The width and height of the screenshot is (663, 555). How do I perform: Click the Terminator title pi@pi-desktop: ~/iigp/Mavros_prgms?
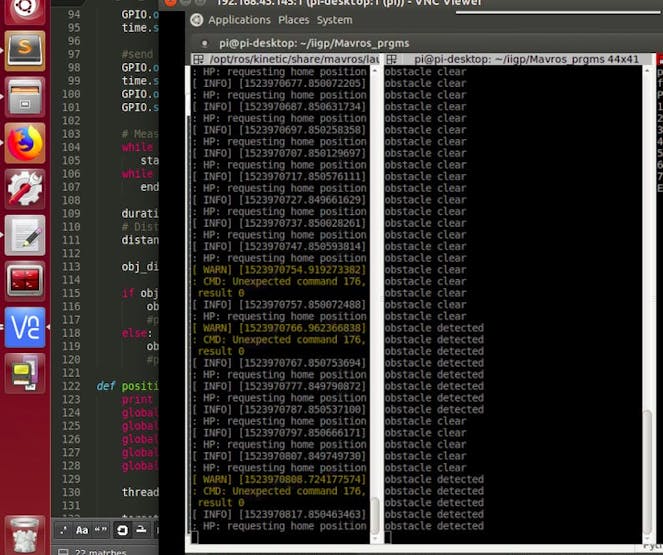[x=314, y=43]
